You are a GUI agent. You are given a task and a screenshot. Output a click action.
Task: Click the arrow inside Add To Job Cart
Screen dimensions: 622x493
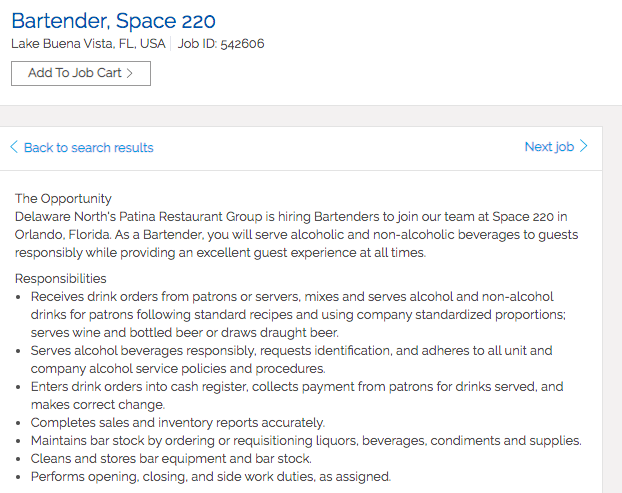pyautogui.click(x=130, y=73)
